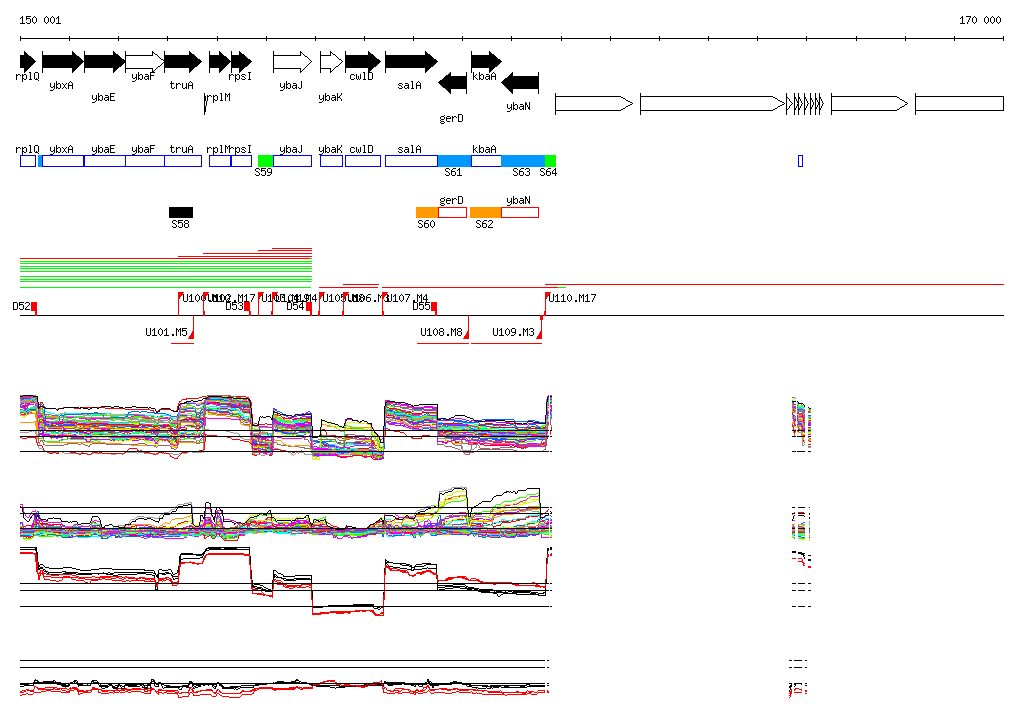1024x714 pixels.
Task: Click the black truA gene arrow
Action: pyautogui.click(x=183, y=62)
